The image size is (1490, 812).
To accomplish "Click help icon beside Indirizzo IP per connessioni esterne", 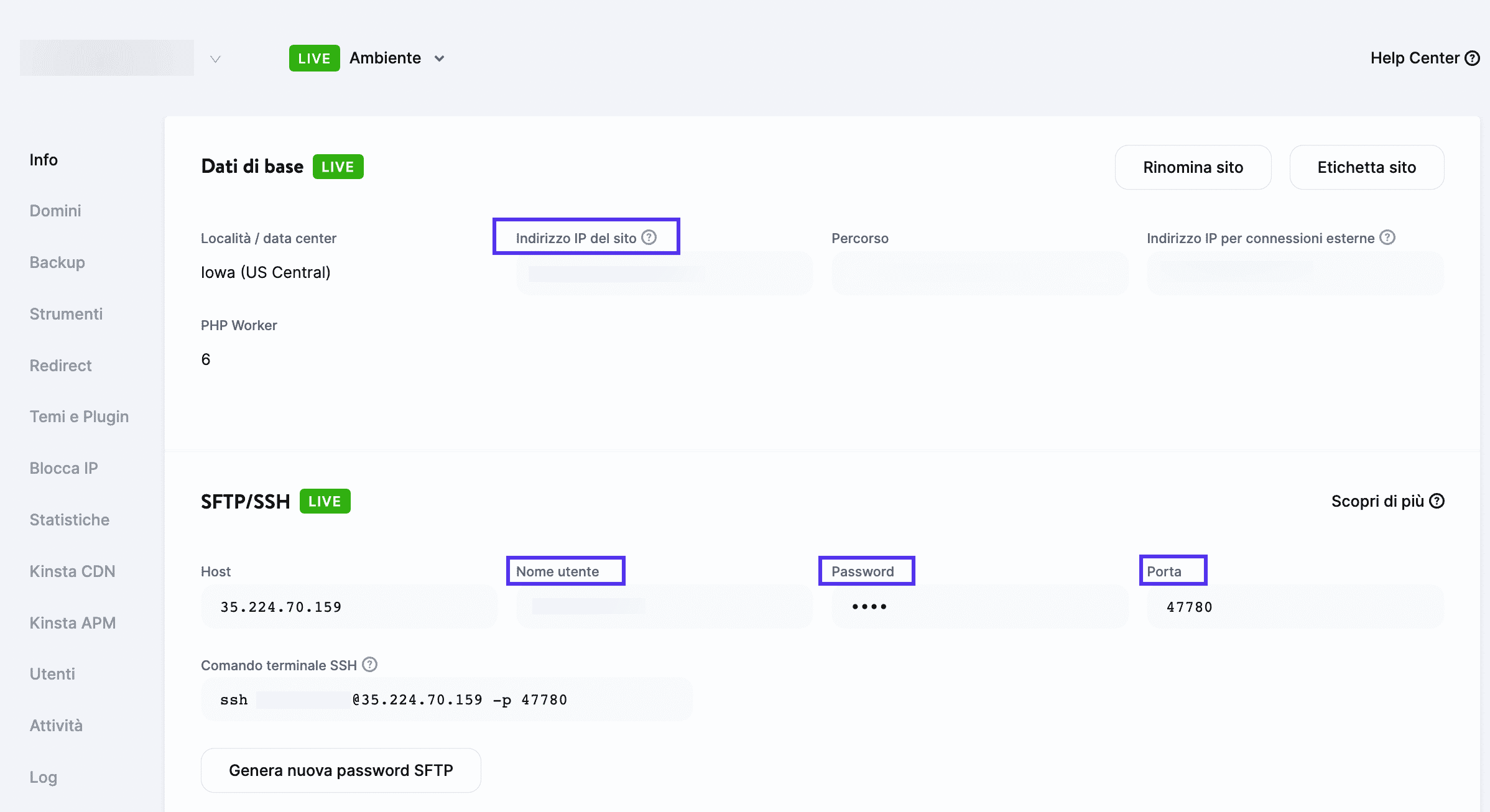I will pos(1387,237).
